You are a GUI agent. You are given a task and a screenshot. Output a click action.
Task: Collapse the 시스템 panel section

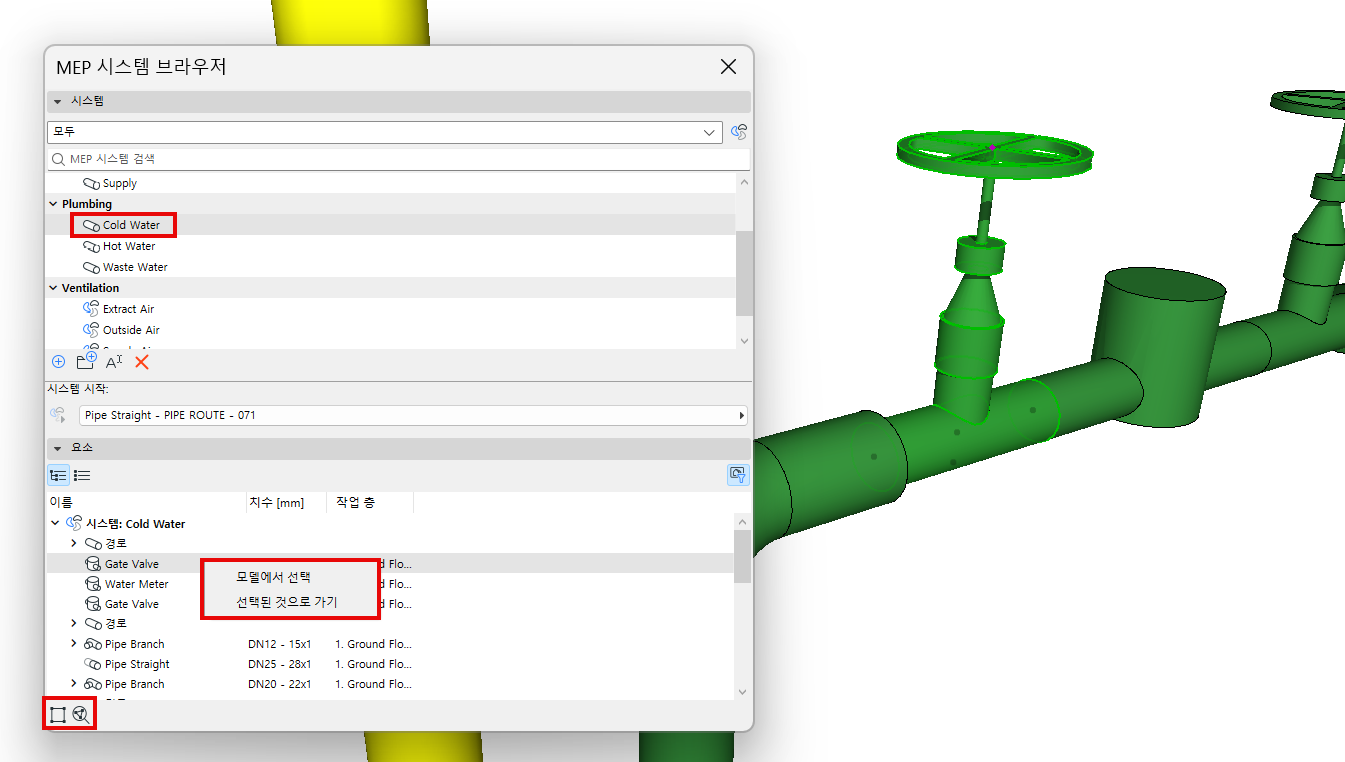[x=58, y=102]
